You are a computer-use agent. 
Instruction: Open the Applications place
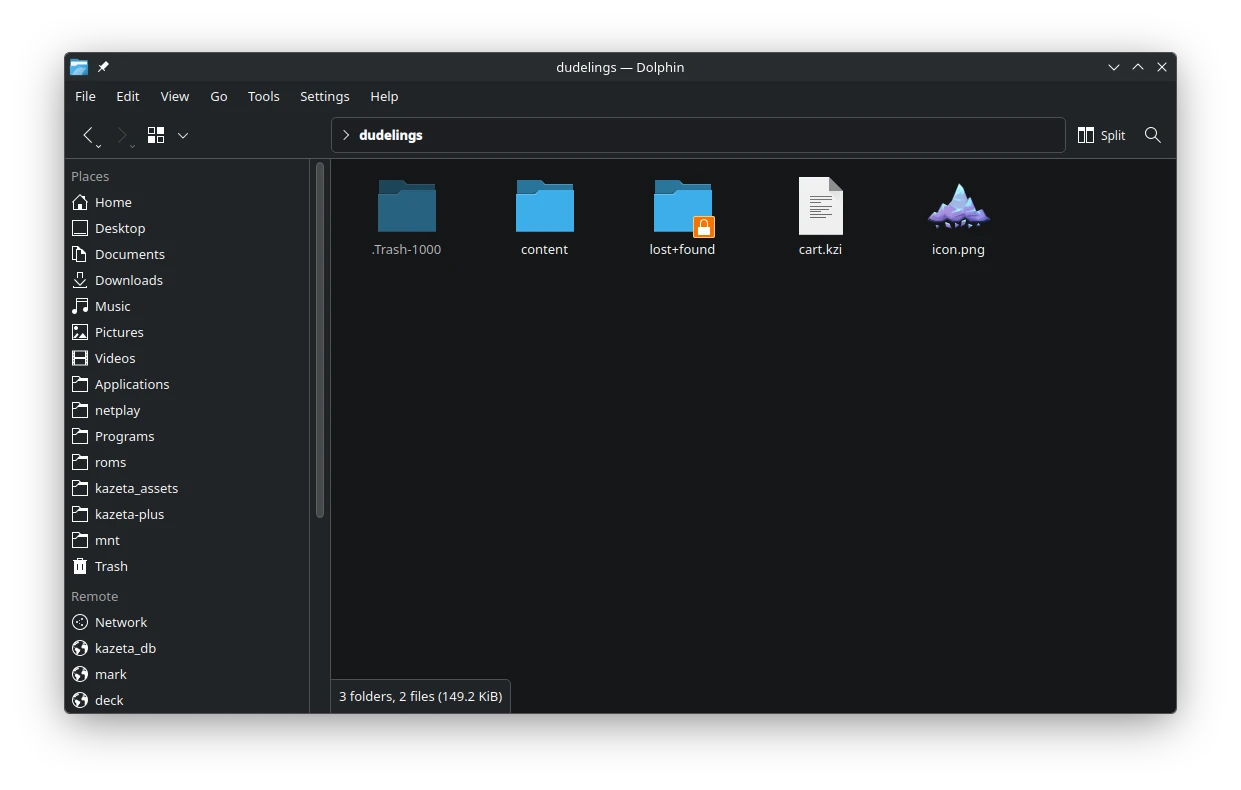132,384
